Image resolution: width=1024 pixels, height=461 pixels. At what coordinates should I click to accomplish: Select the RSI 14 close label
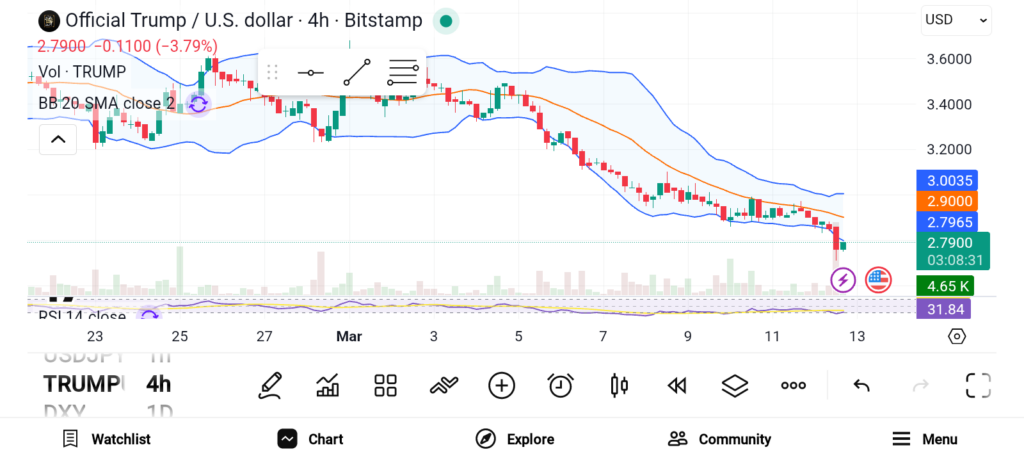tap(82, 317)
